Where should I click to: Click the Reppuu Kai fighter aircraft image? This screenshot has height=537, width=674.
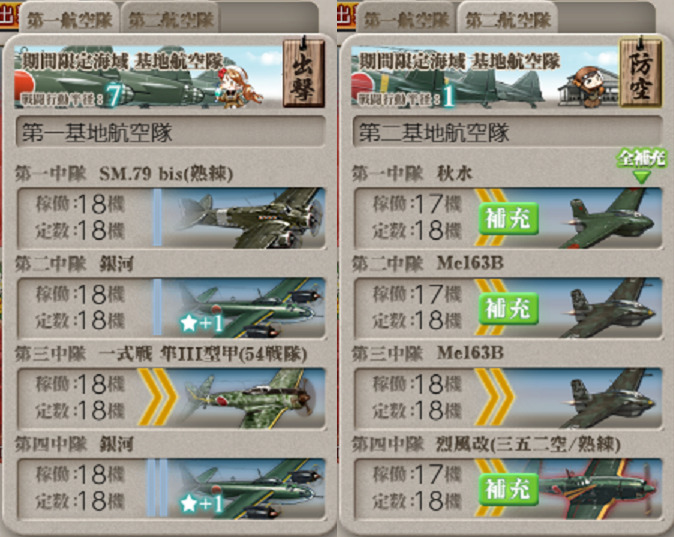(597, 488)
